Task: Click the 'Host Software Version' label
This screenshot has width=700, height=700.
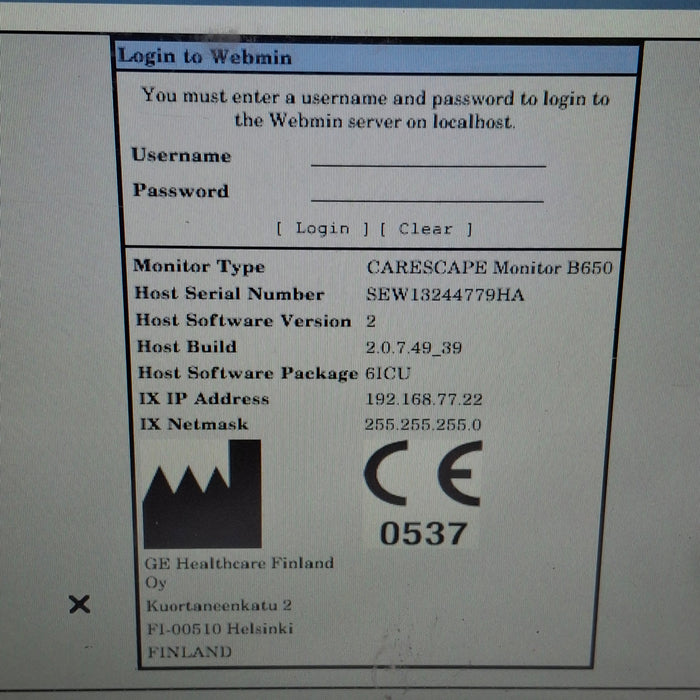Action: coord(244,321)
